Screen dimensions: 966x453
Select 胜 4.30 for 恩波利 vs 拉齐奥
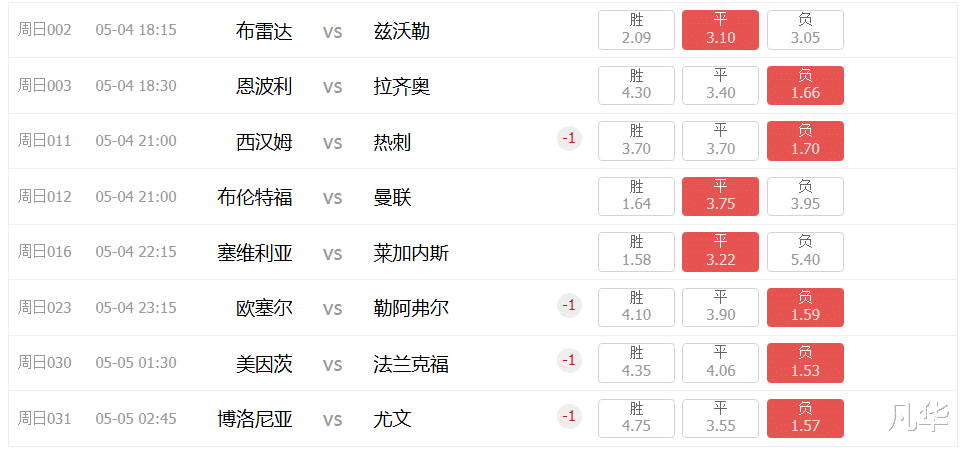tap(636, 86)
